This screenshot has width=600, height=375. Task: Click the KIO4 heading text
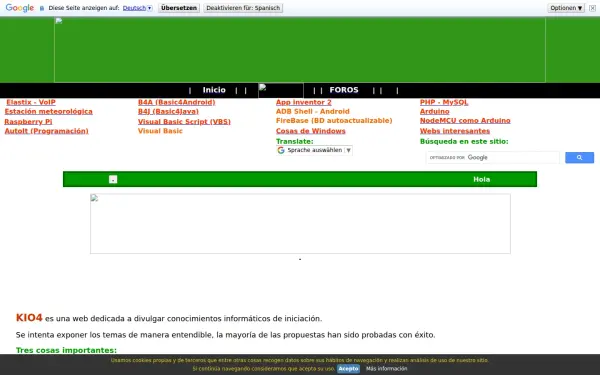[x=29, y=318]
